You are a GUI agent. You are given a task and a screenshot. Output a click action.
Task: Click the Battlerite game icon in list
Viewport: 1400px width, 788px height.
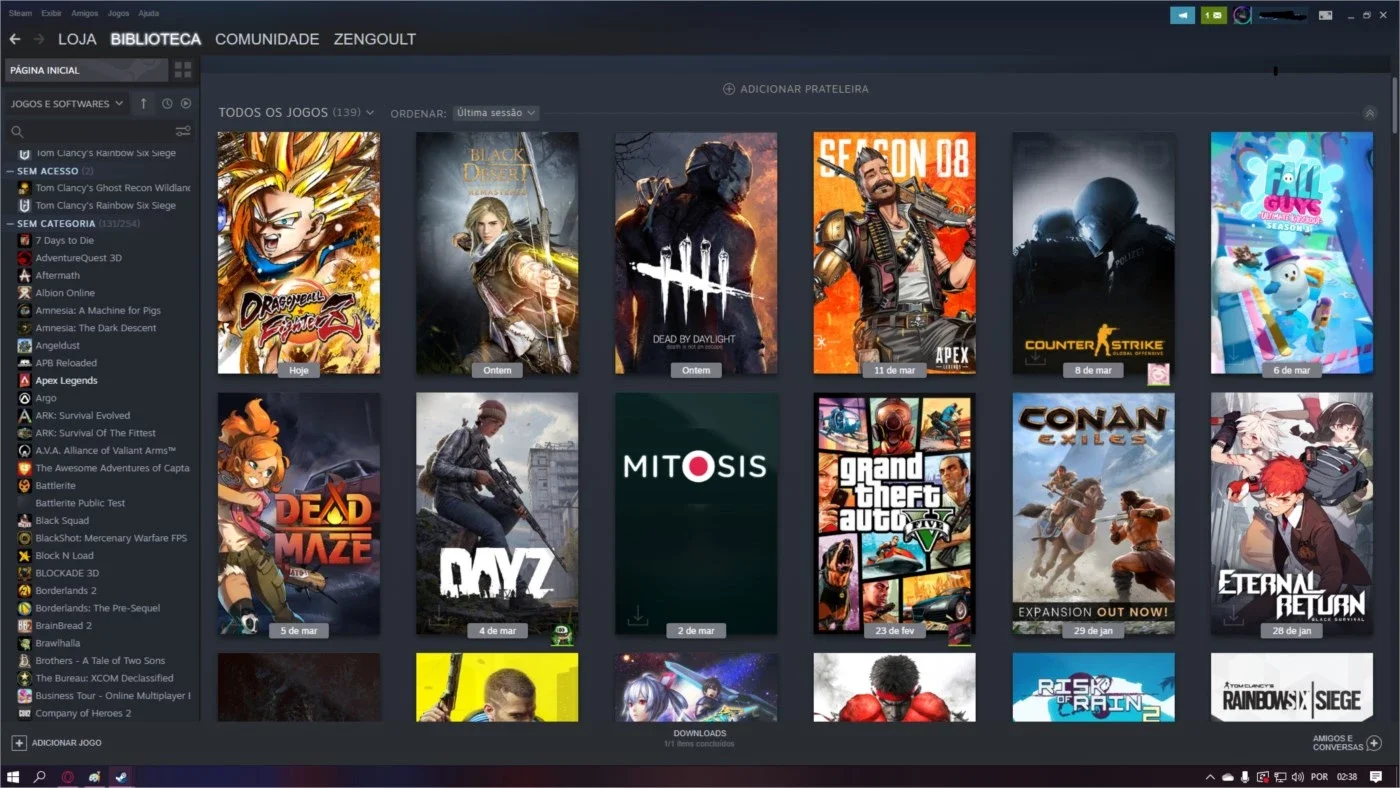(x=25, y=485)
